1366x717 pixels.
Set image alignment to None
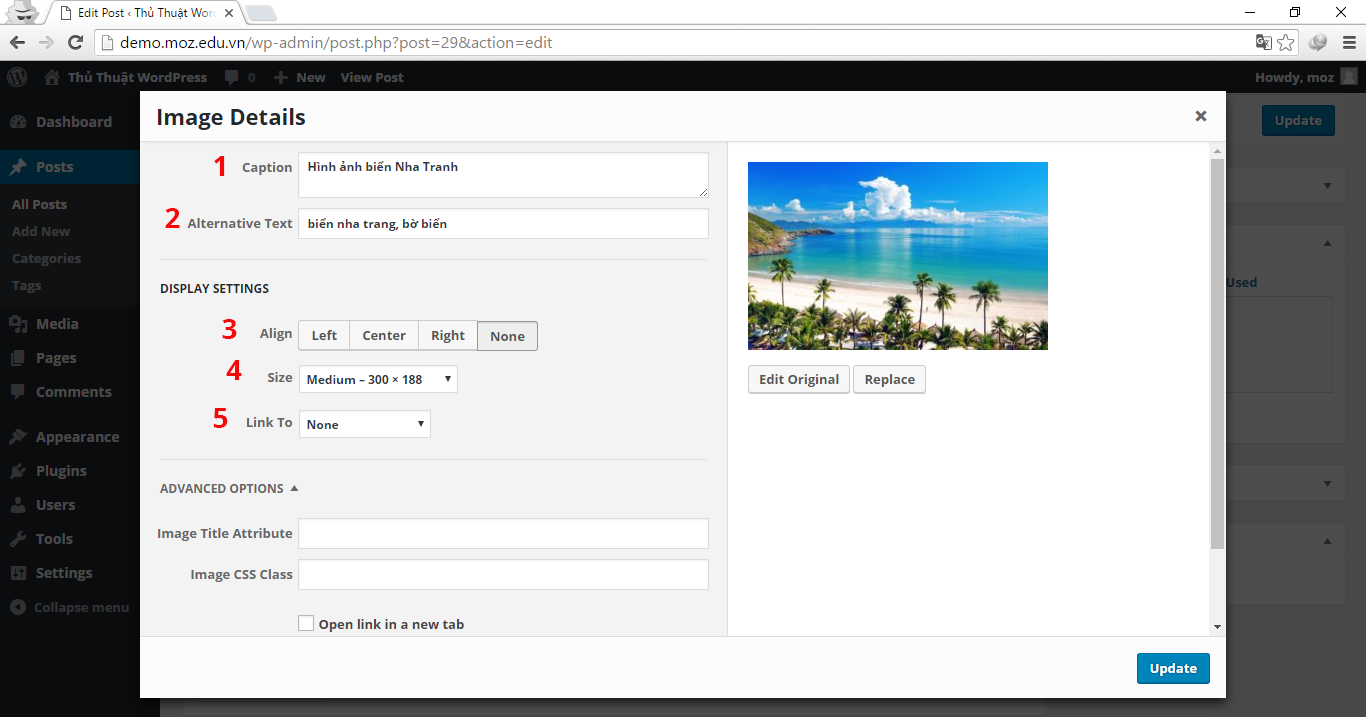[507, 336]
